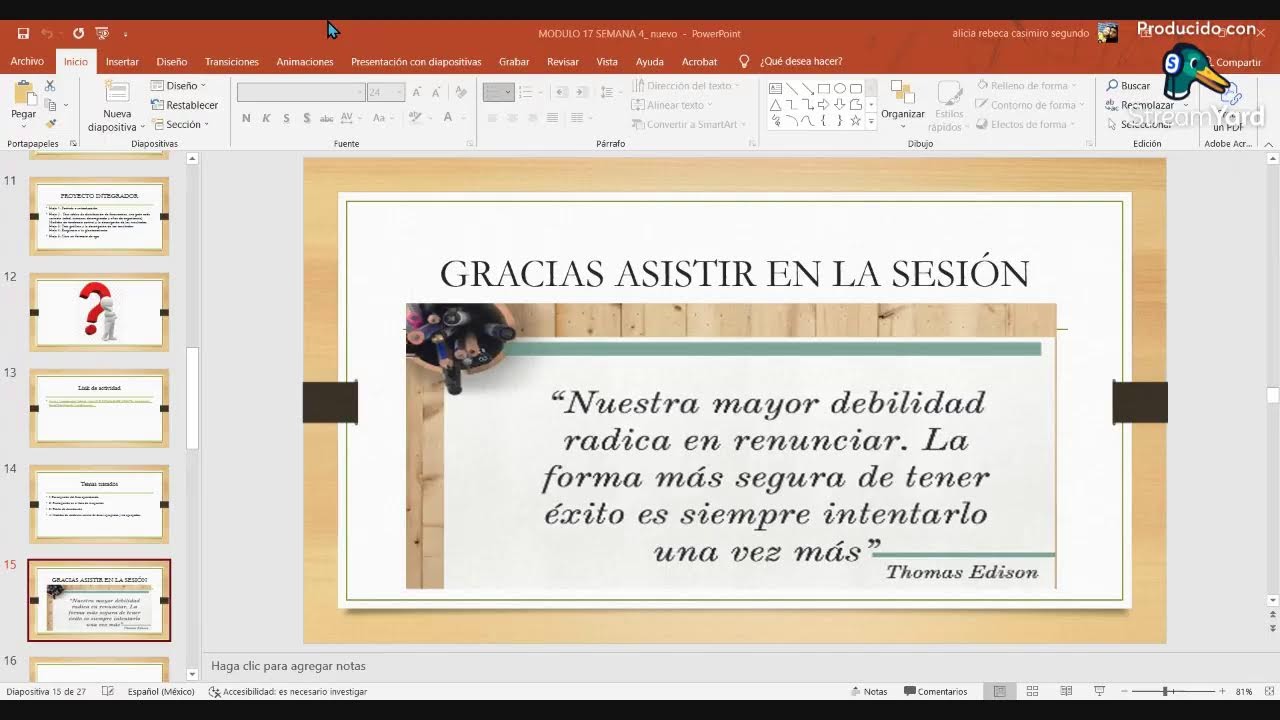Adjust the zoom slider in status bar
1280x720 pixels.
(1165, 691)
